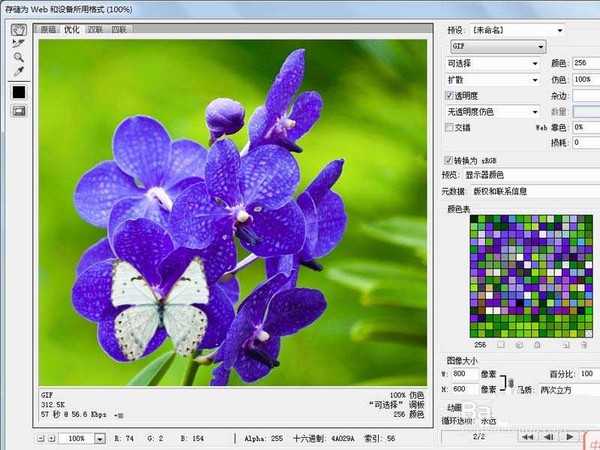Enable the 交错 interlaced checkbox
Viewport: 600px width, 450px height.
[449, 127]
